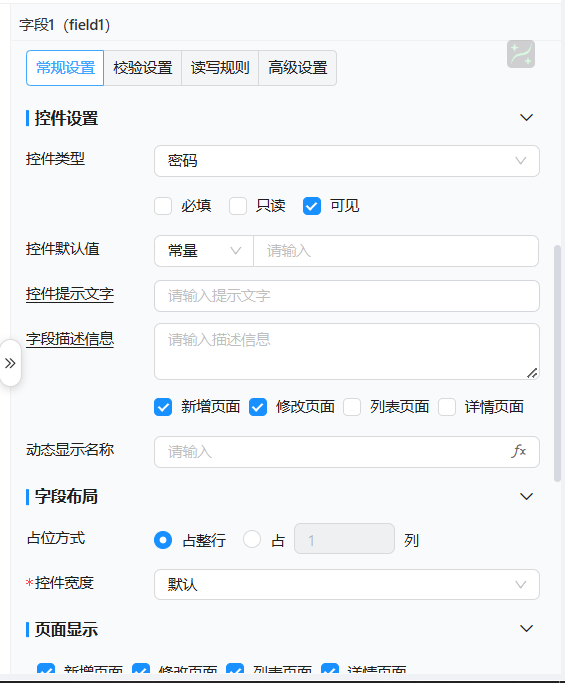Open the 控件类型 dropdown showing 密码

[347, 161]
